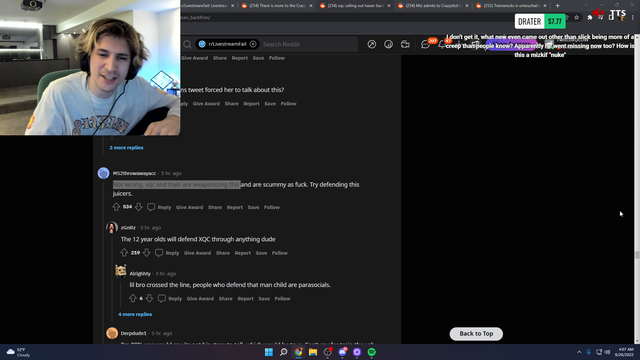640x360 pixels.
Task: Report the zGnitz comment
Action: 243,253
